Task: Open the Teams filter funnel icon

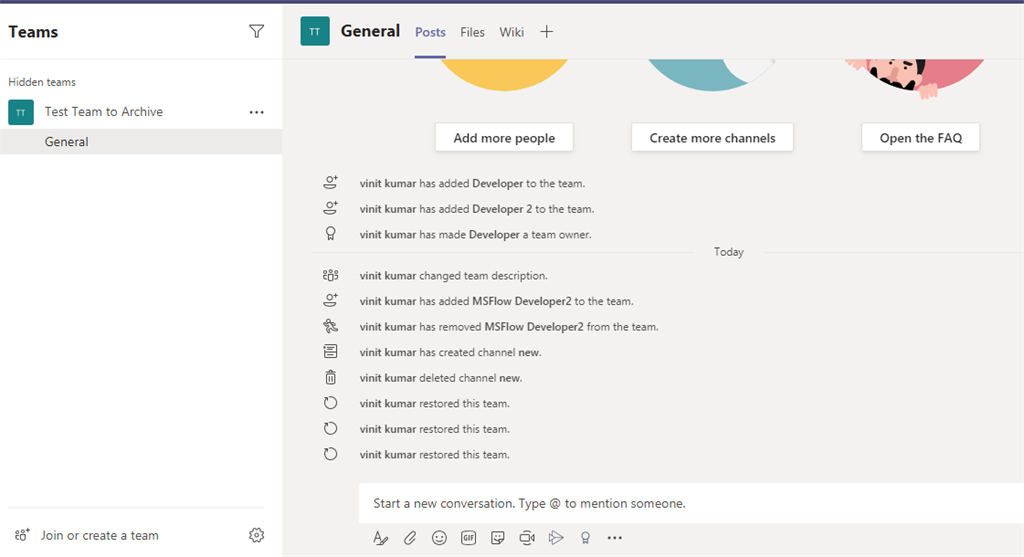Action: (x=257, y=31)
